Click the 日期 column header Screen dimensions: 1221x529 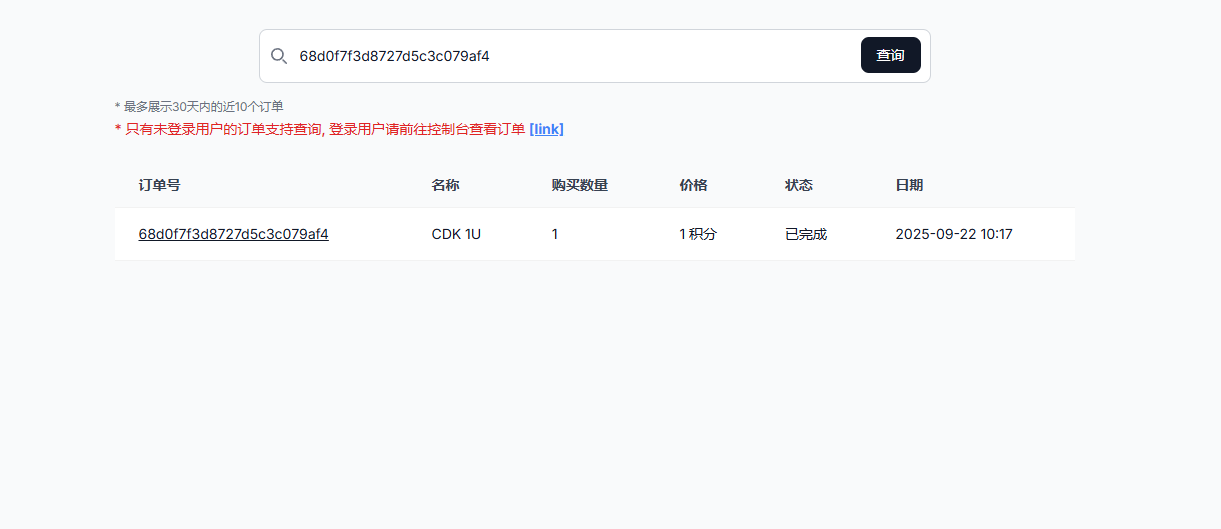909,185
